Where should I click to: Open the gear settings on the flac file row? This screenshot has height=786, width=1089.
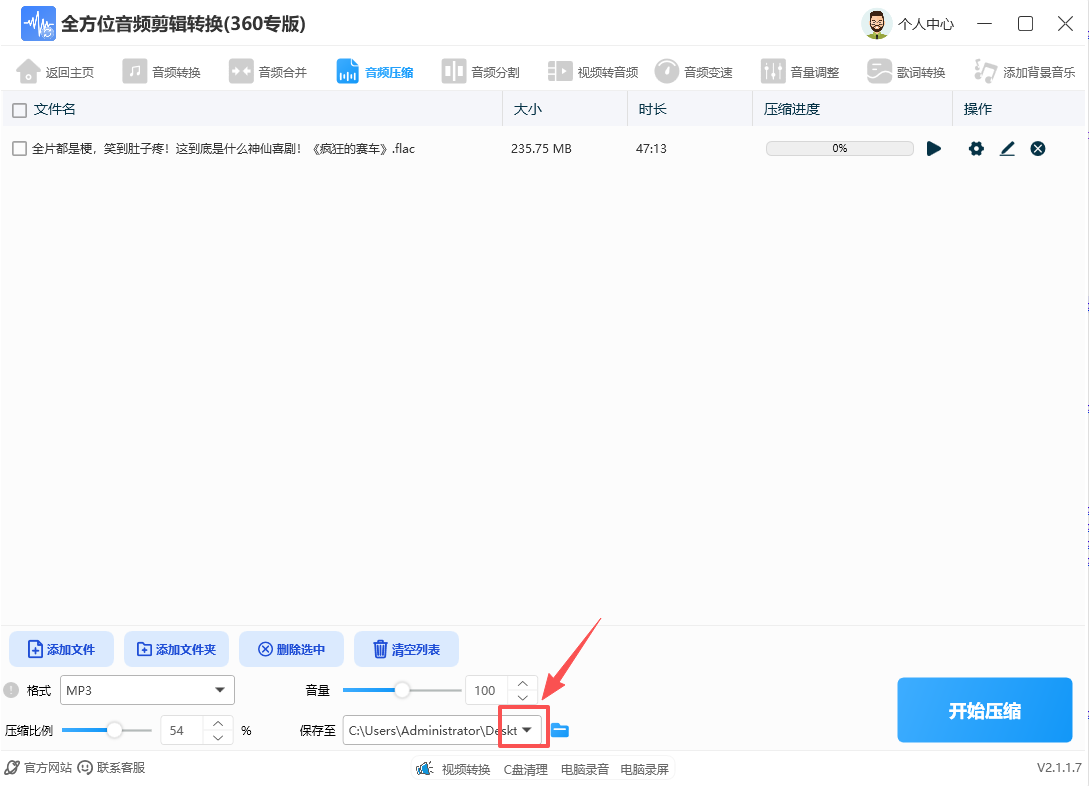pyautogui.click(x=975, y=148)
